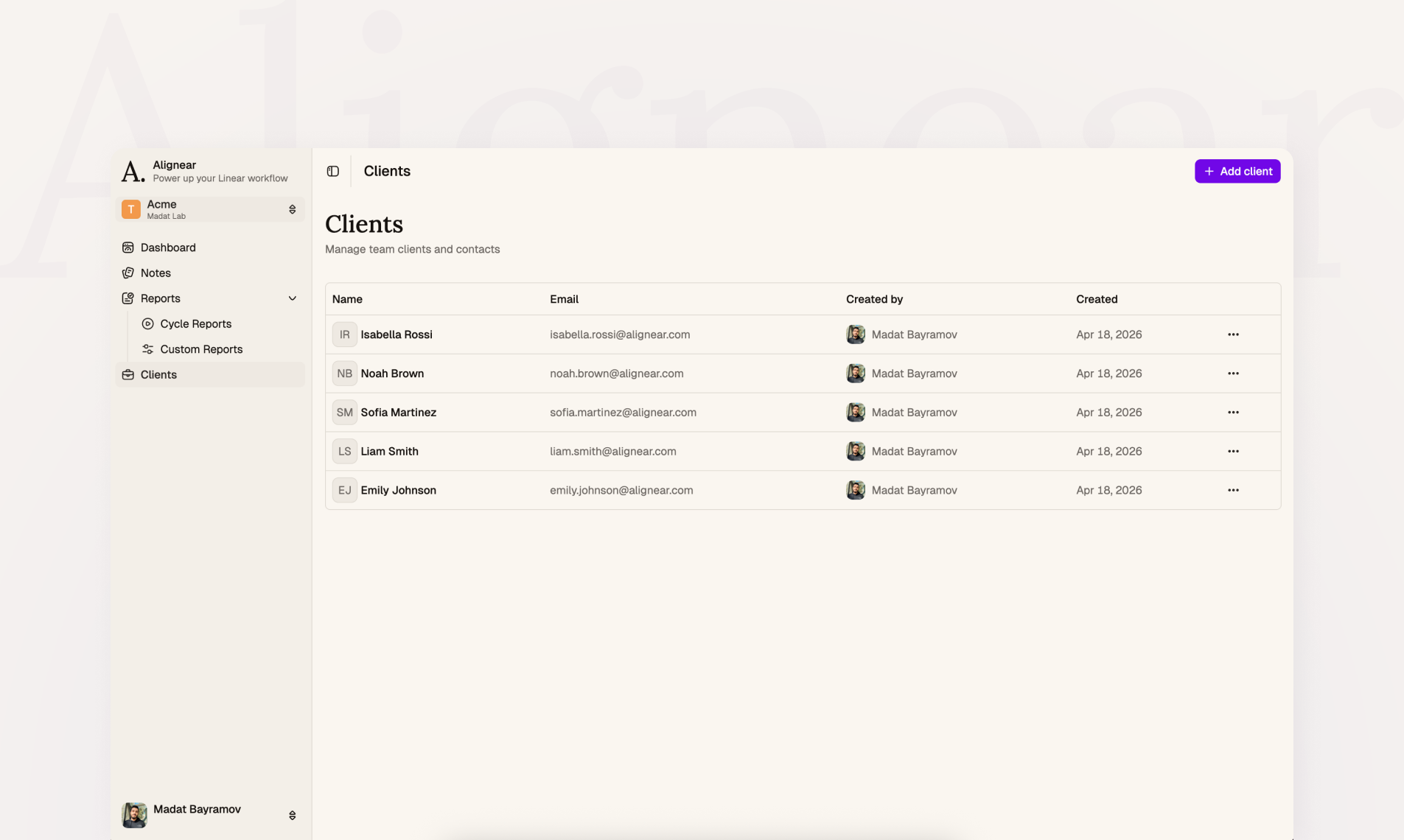Screen dimensions: 1404x840
Task: Click the Custom Reports sliders icon
Action: point(147,349)
